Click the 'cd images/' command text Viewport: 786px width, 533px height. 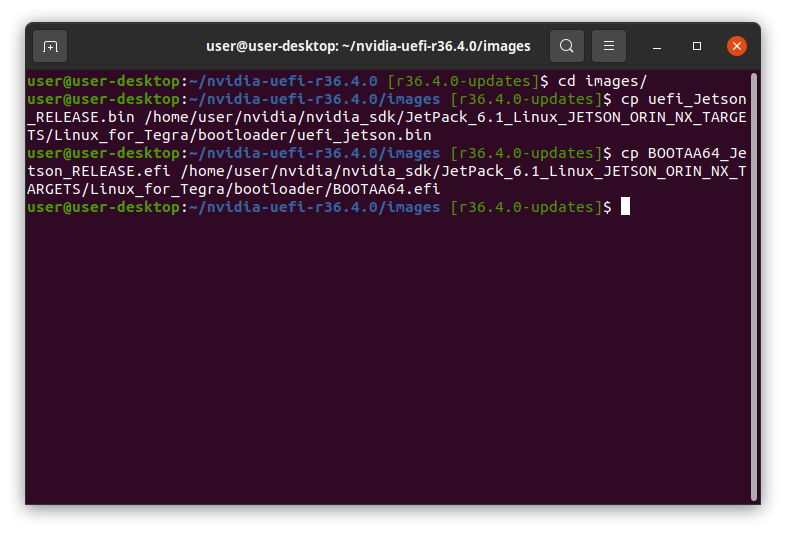[x=603, y=81]
